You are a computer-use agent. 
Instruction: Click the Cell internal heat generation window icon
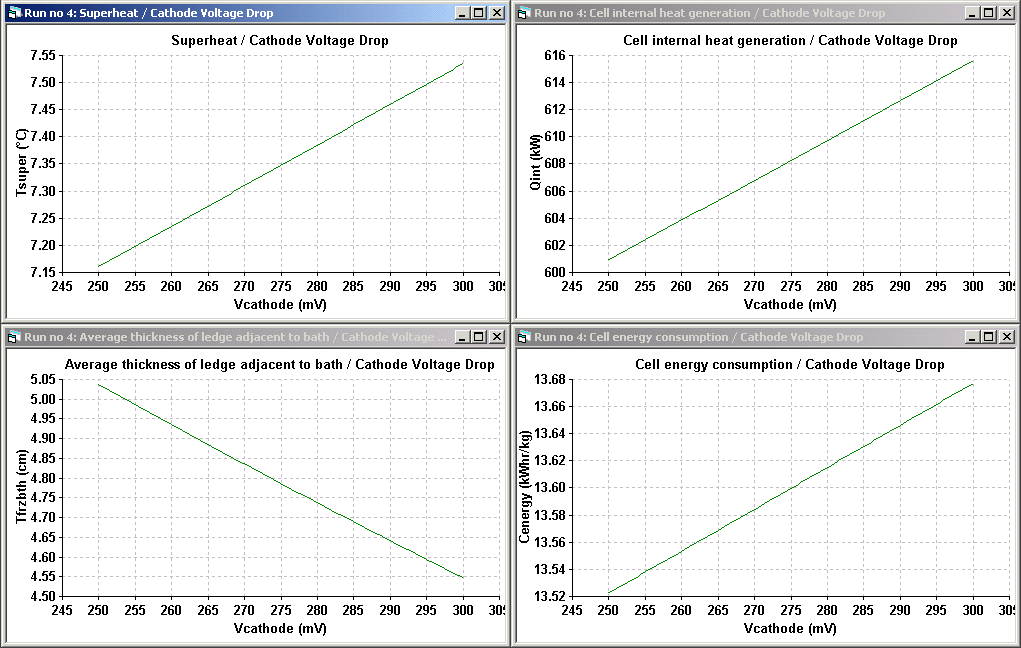point(524,13)
